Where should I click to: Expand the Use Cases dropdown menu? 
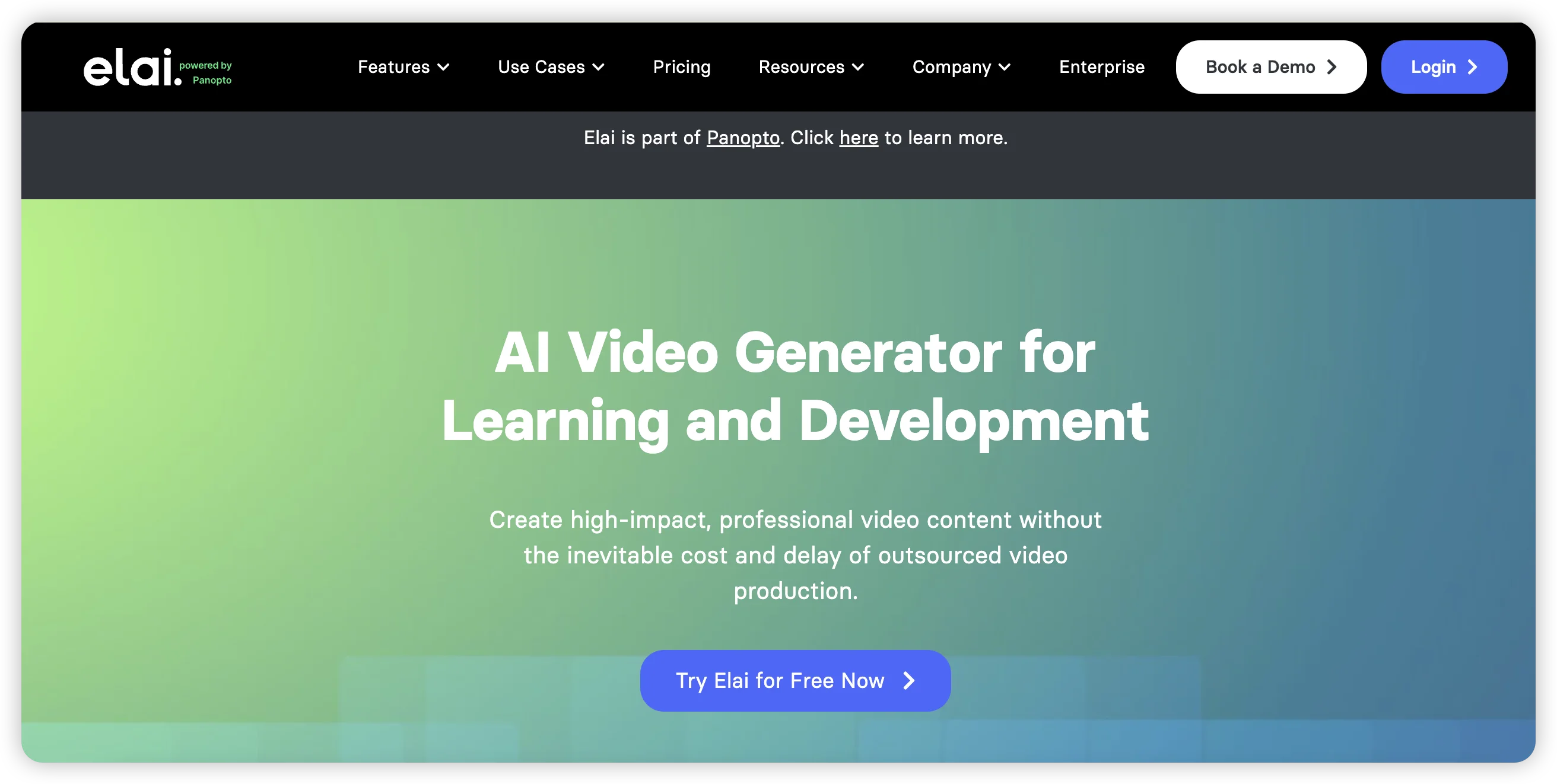(551, 67)
